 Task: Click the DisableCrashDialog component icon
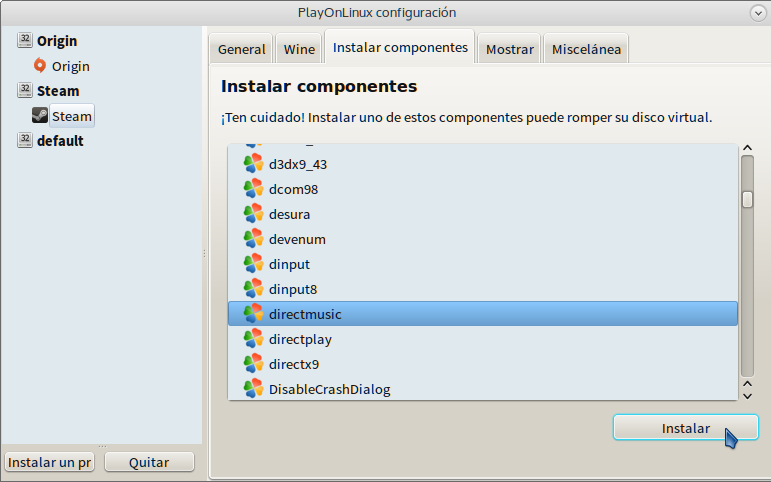point(254,389)
